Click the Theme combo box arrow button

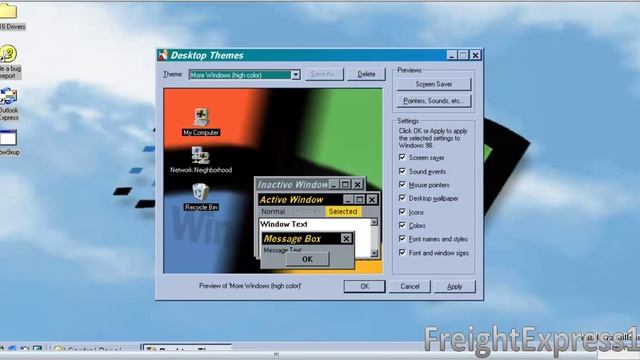point(296,75)
